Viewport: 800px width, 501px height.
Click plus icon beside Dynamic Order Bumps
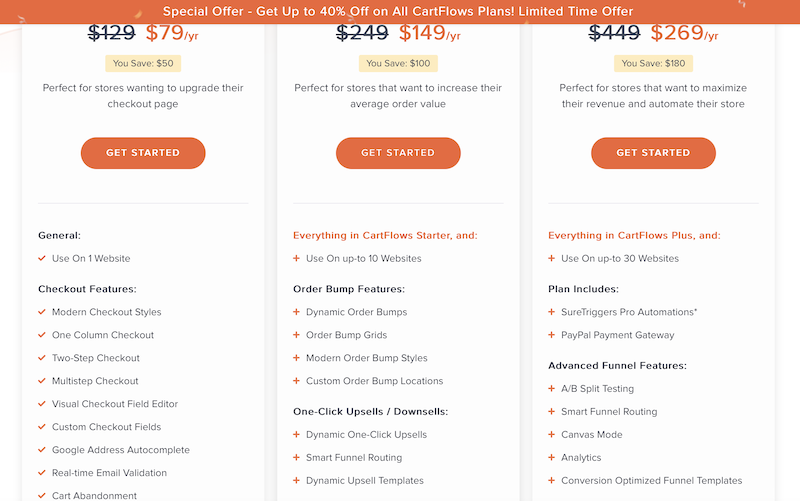297,312
